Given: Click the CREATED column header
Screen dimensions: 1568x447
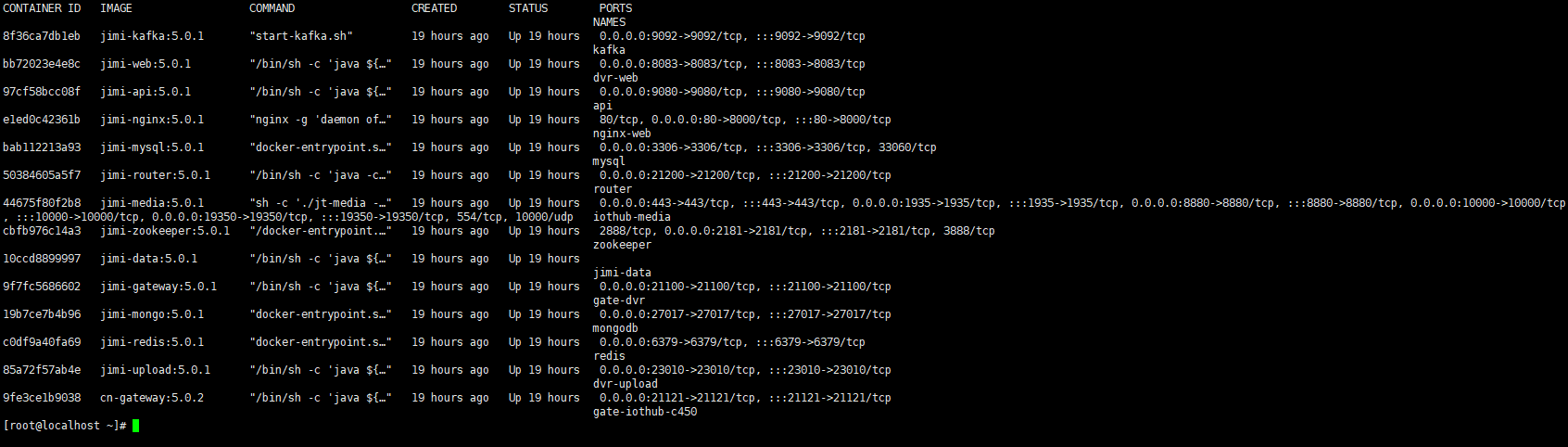Looking at the screenshot, I should [x=434, y=8].
